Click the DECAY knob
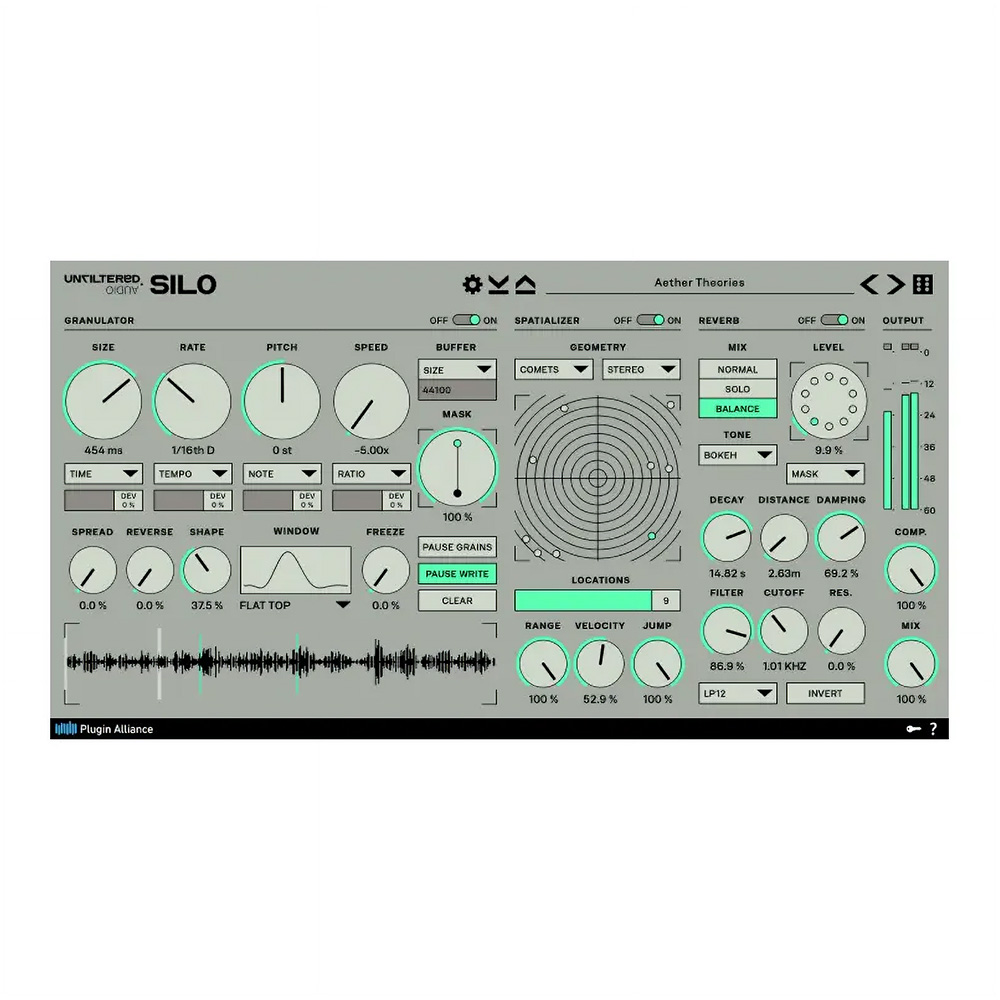 click(727, 538)
